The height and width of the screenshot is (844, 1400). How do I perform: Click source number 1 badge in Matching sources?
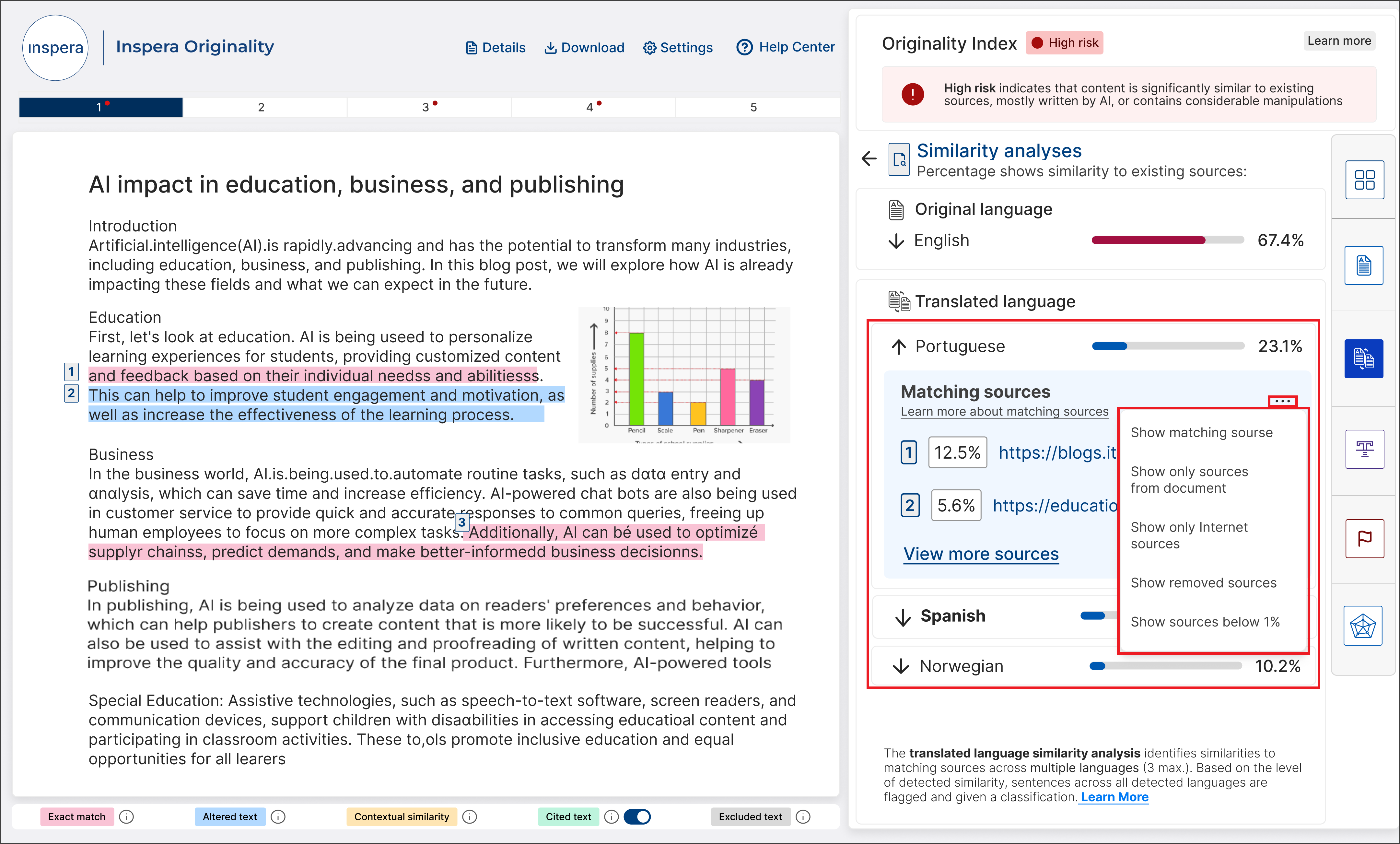tap(908, 452)
